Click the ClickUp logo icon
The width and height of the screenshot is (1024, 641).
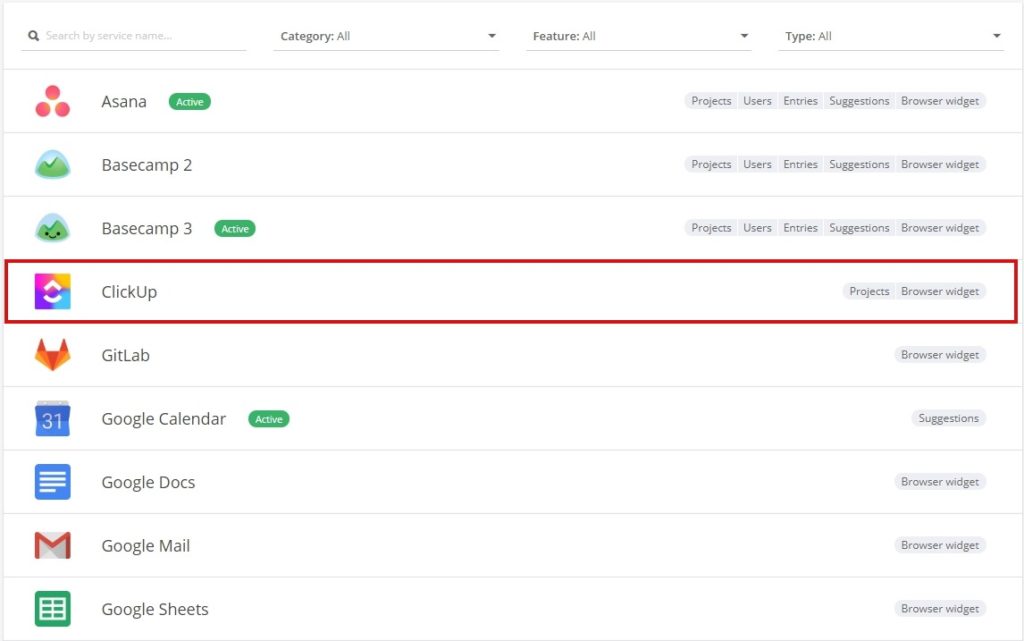point(52,291)
